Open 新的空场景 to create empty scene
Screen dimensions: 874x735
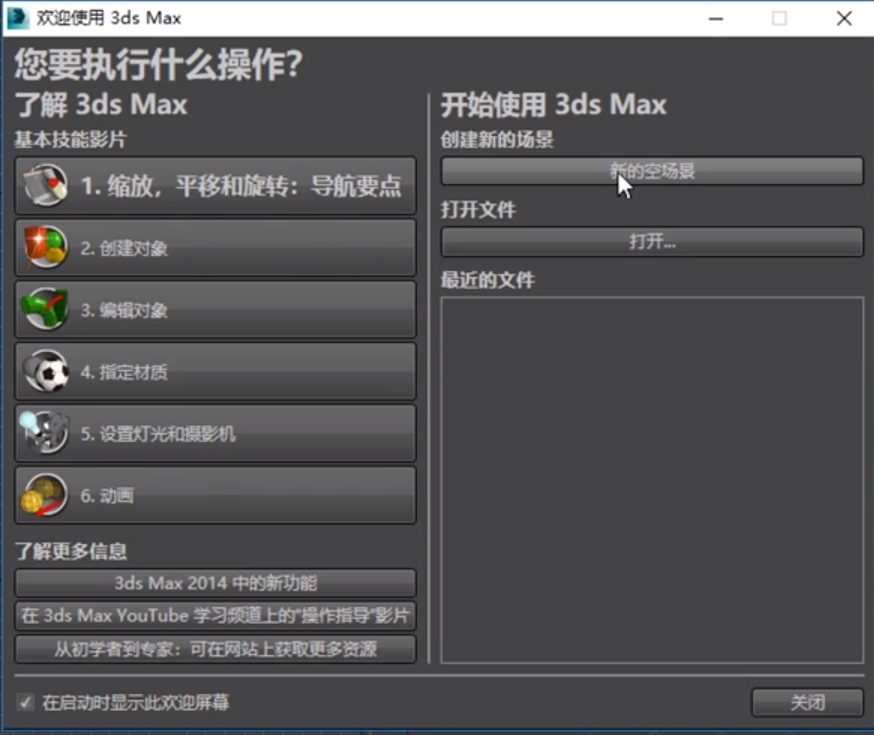click(651, 170)
